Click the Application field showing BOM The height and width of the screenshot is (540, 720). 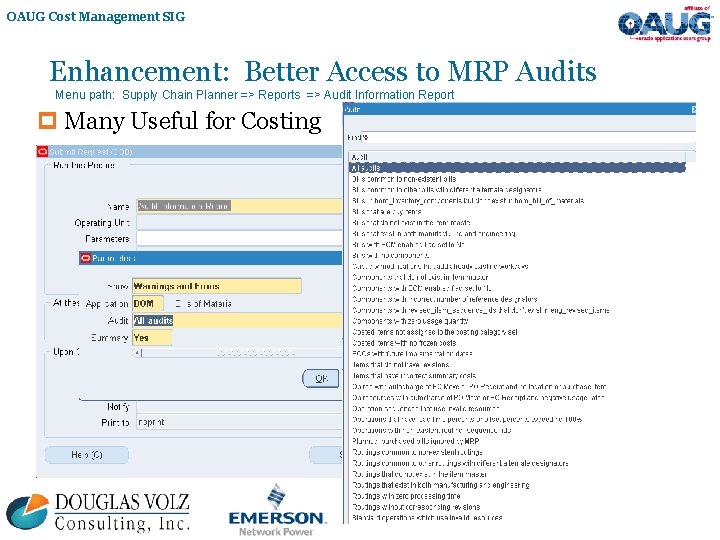[148, 304]
